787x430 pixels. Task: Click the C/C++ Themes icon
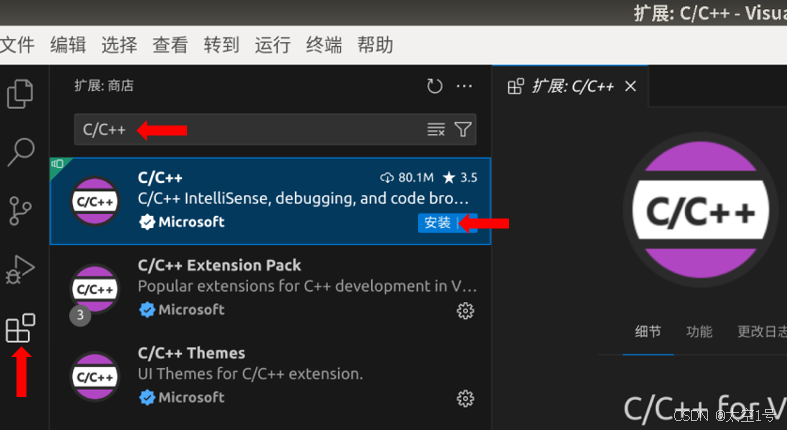95,377
